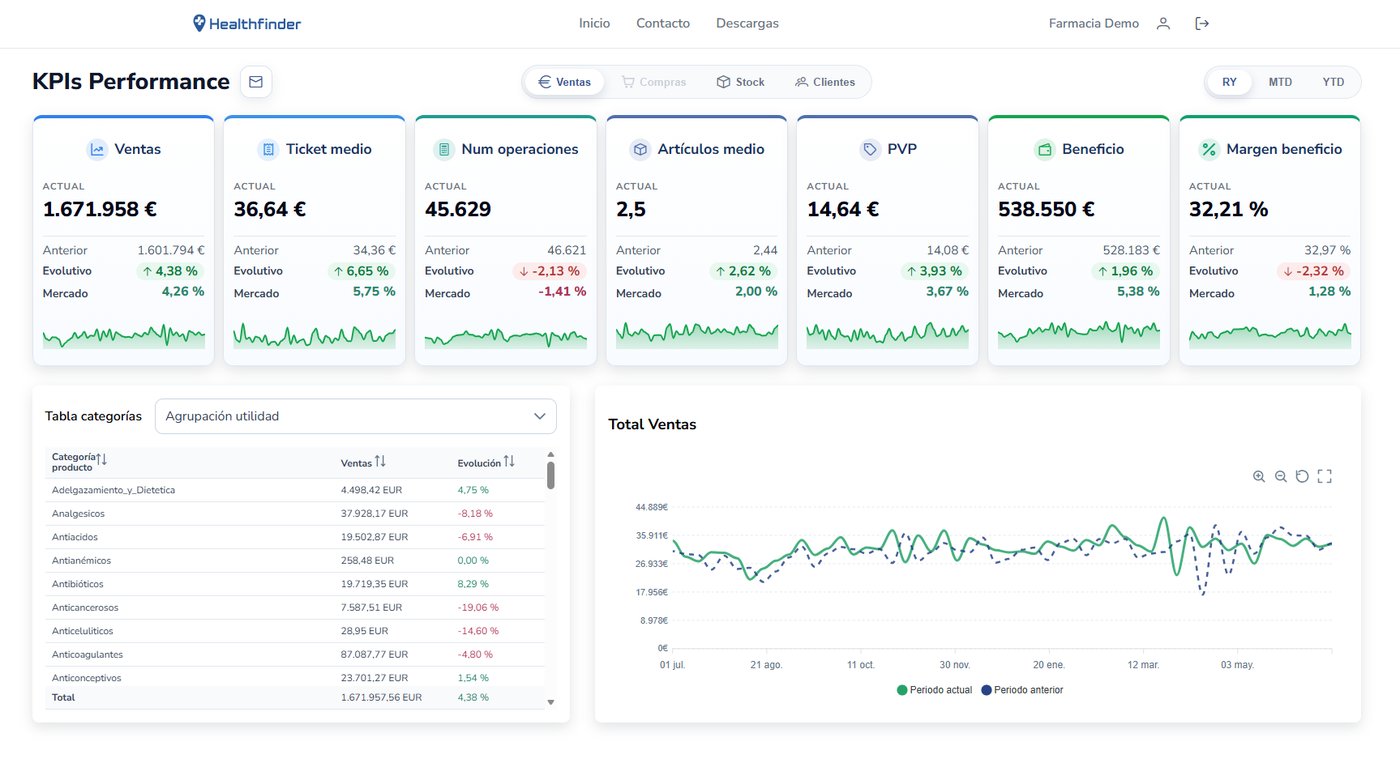The image size is (1400, 763).
Task: Zoom in on the Total Ventas chart
Action: click(x=1259, y=476)
